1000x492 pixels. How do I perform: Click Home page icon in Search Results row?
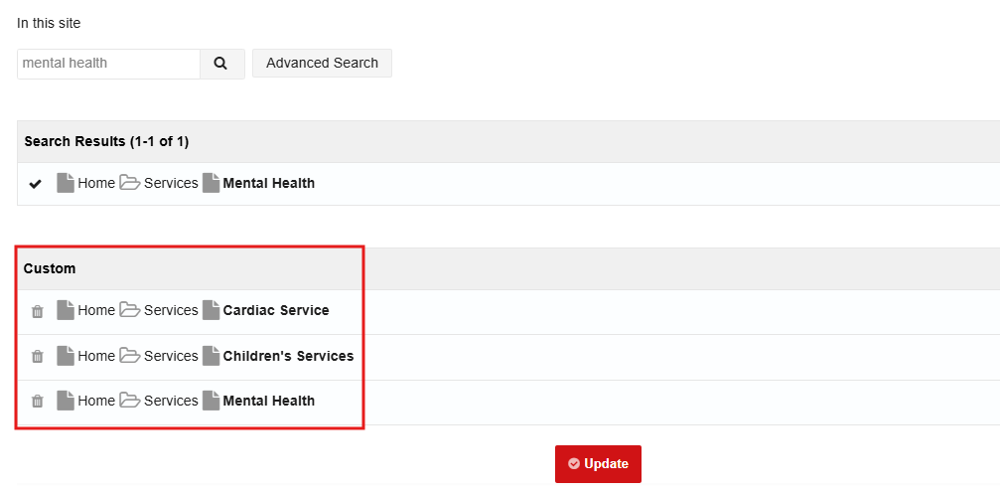[x=65, y=183]
